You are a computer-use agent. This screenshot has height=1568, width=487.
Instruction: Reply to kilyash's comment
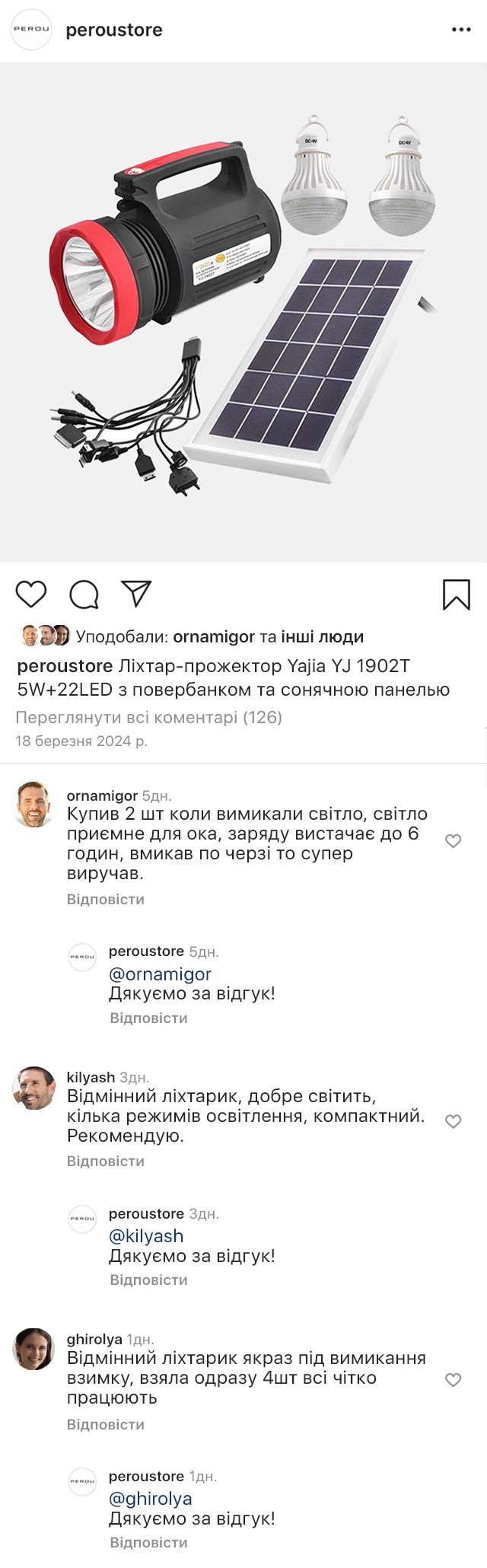click(x=106, y=1162)
